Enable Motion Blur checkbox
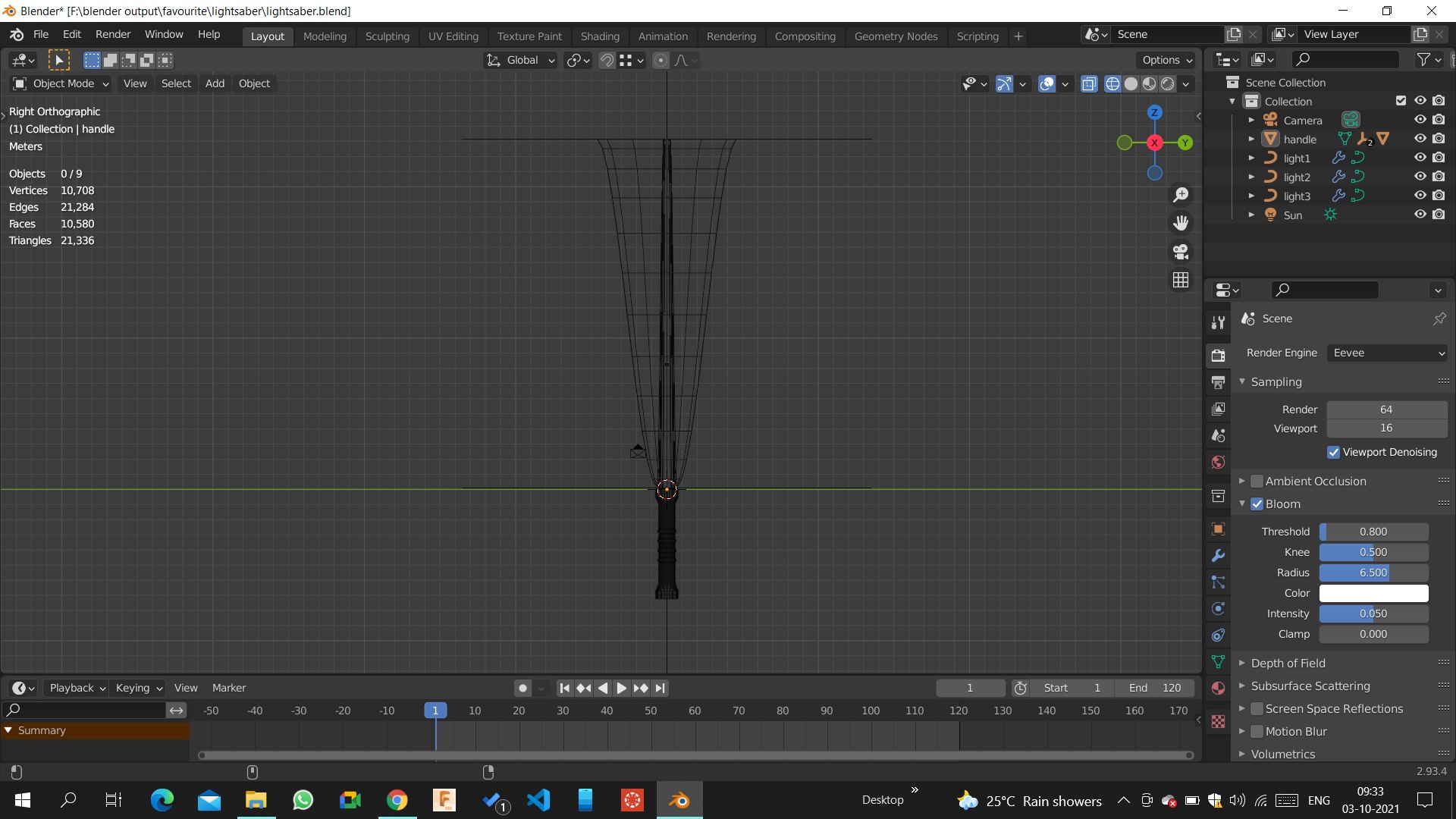1456x819 pixels. 1257,731
